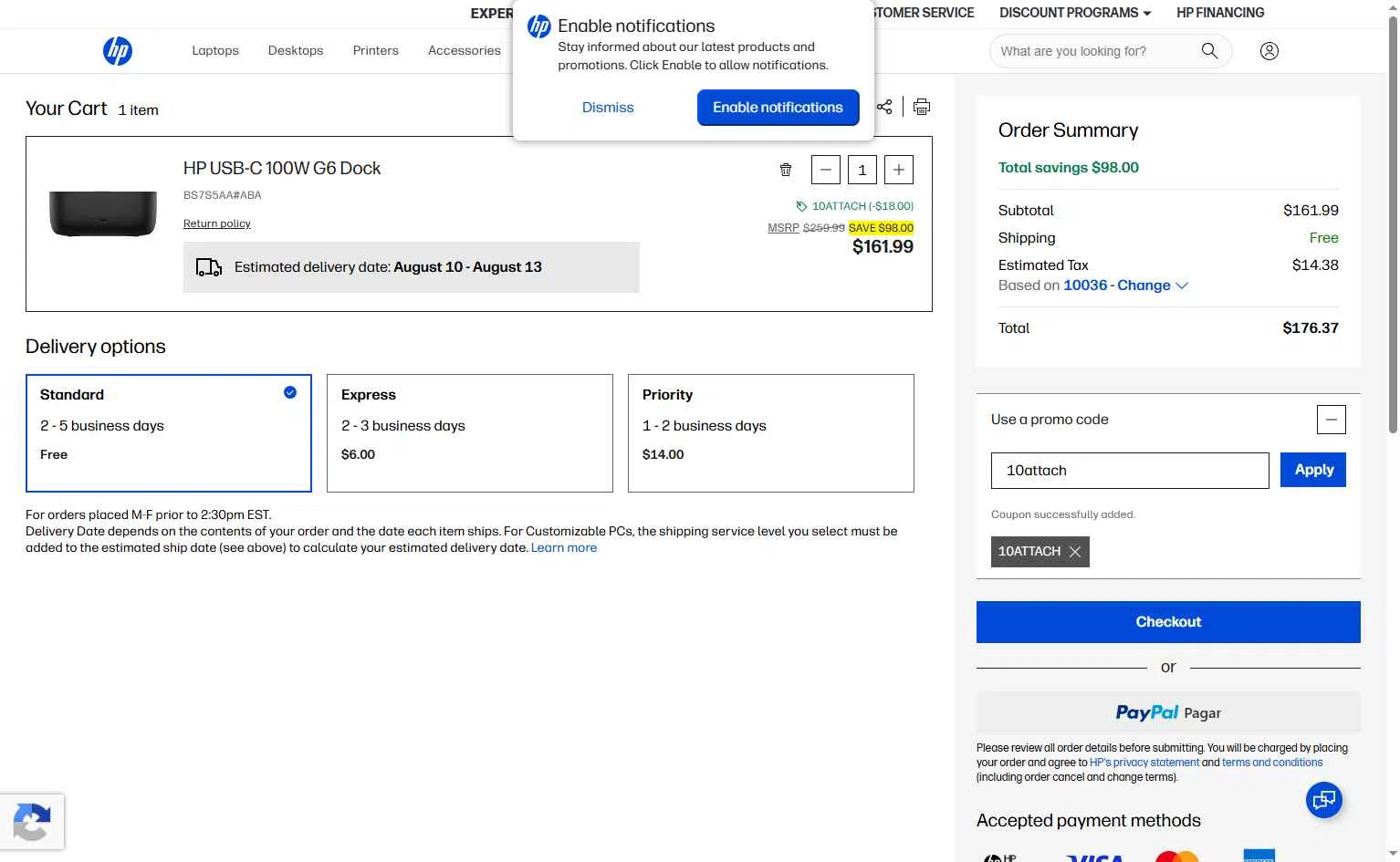Click the delivery truck icon
Viewport: 1400px width, 862px height.
point(209,267)
